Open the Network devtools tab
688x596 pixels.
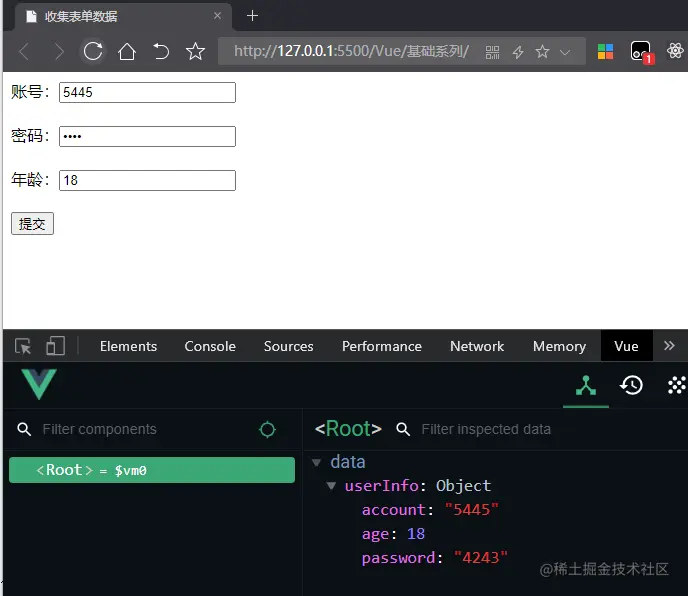(x=477, y=346)
